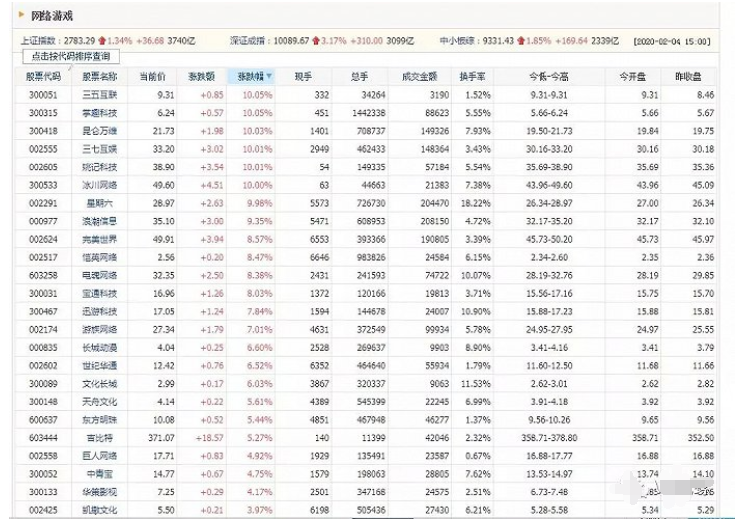Sort by the 昨收盘 column header
Image resolution: width=746 pixels, height=525 pixels.
click(x=688, y=77)
